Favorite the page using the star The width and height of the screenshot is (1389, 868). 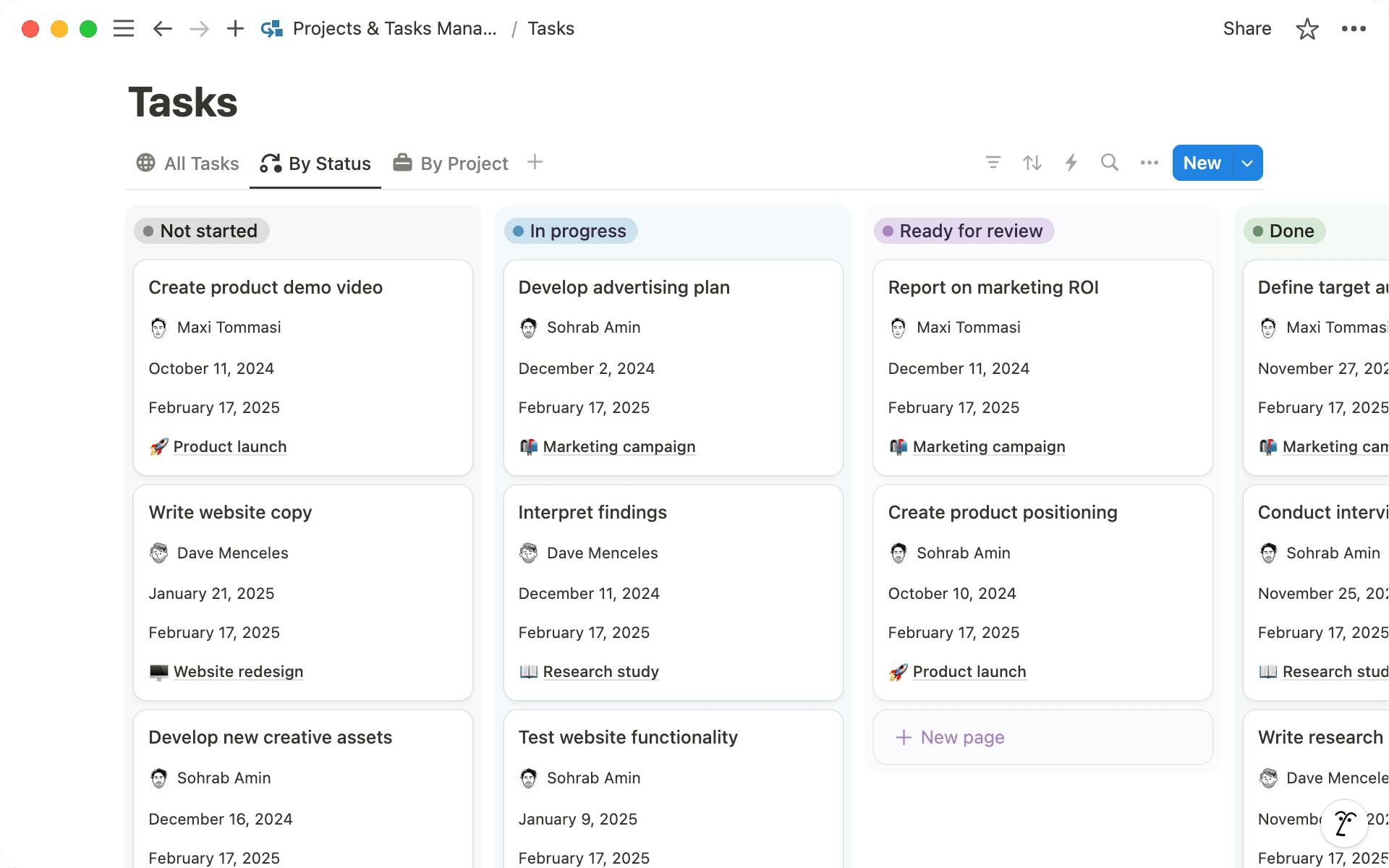click(x=1307, y=28)
